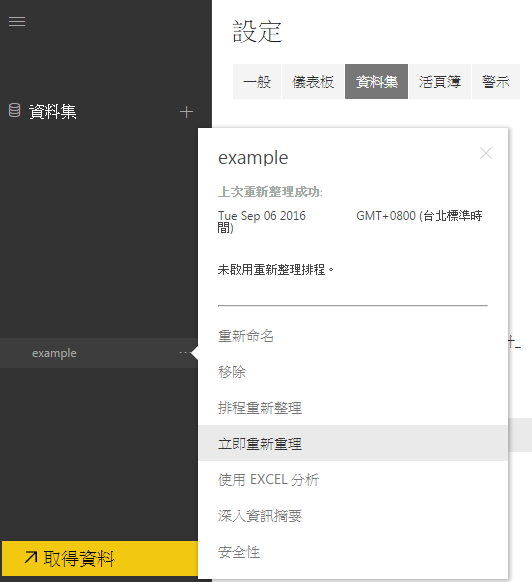
Task: Select the example dataset in sidebar
Action: (x=99, y=353)
